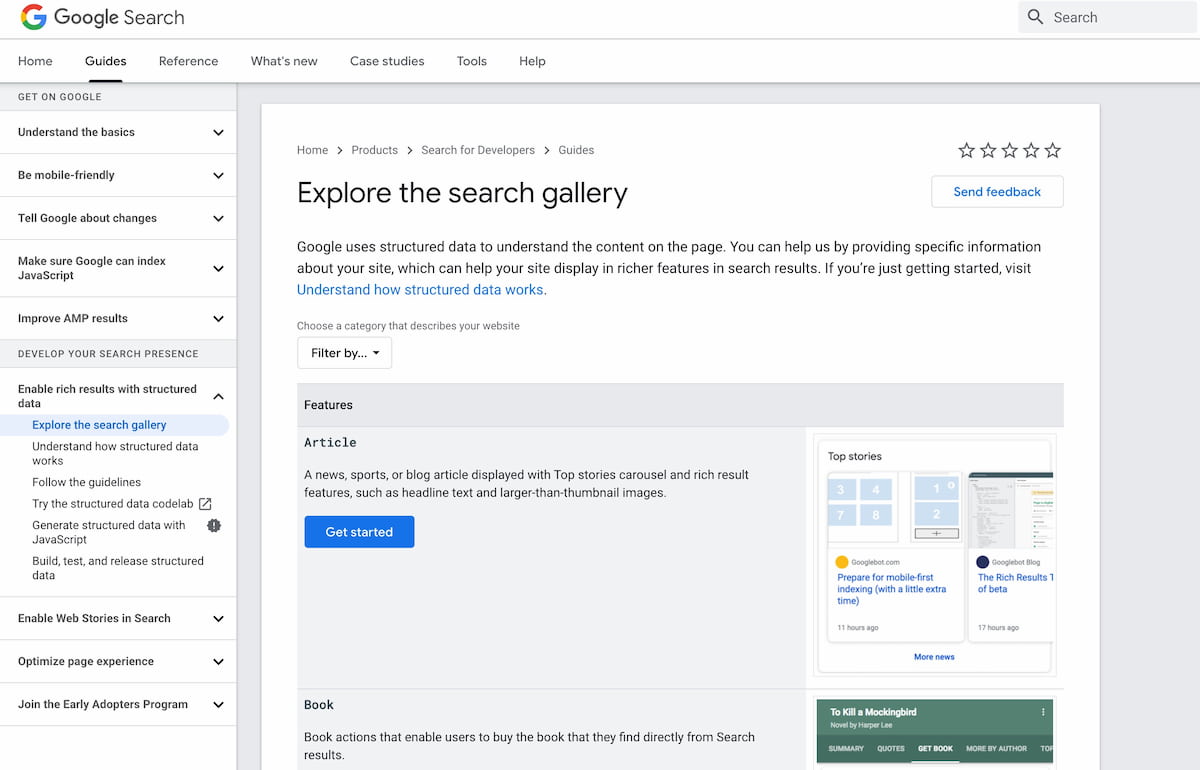Expand Enable Web Stories in Search

[x=217, y=618]
